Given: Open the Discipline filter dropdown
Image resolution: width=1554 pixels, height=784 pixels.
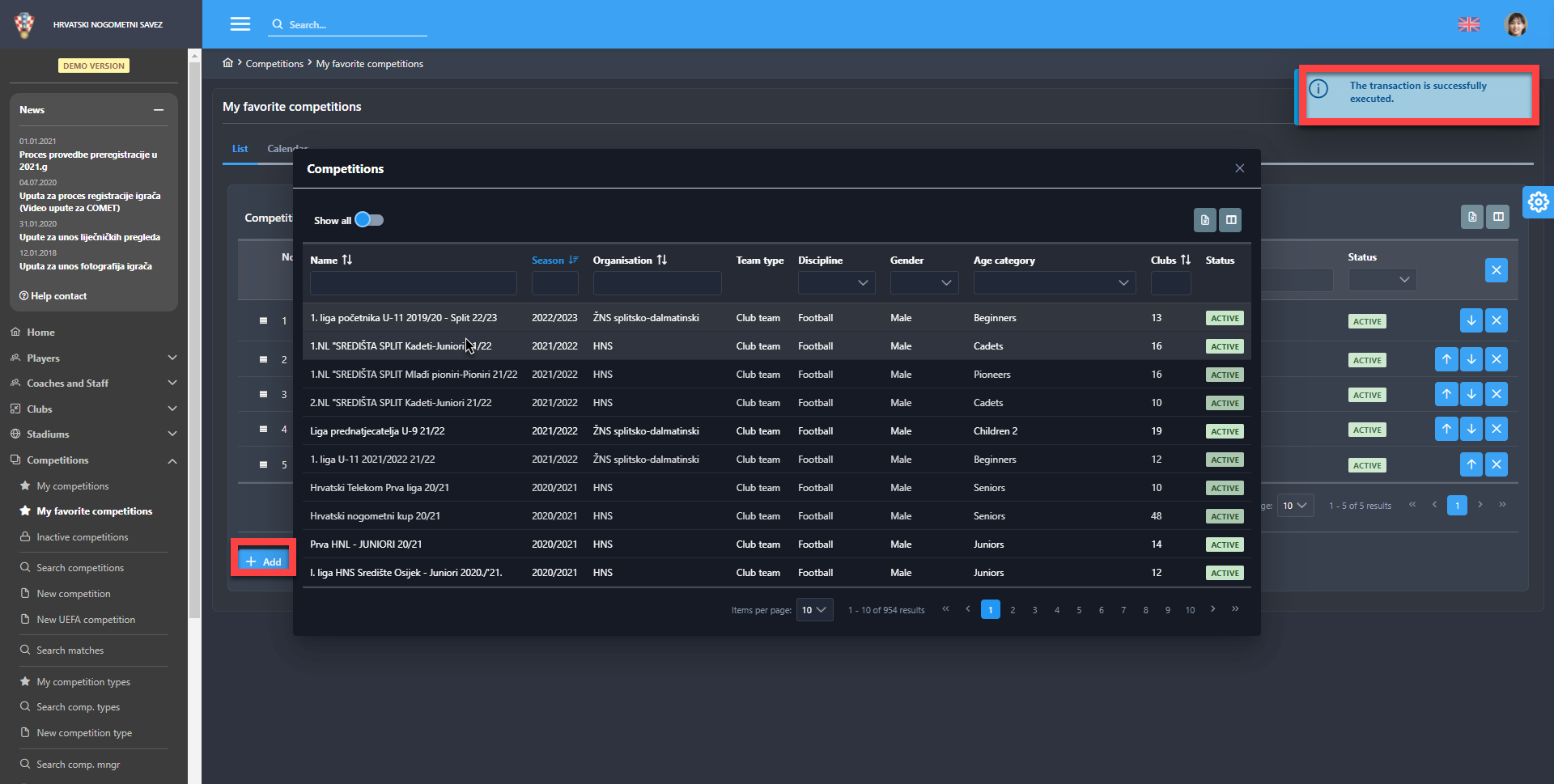Looking at the screenshot, I should pos(835,282).
